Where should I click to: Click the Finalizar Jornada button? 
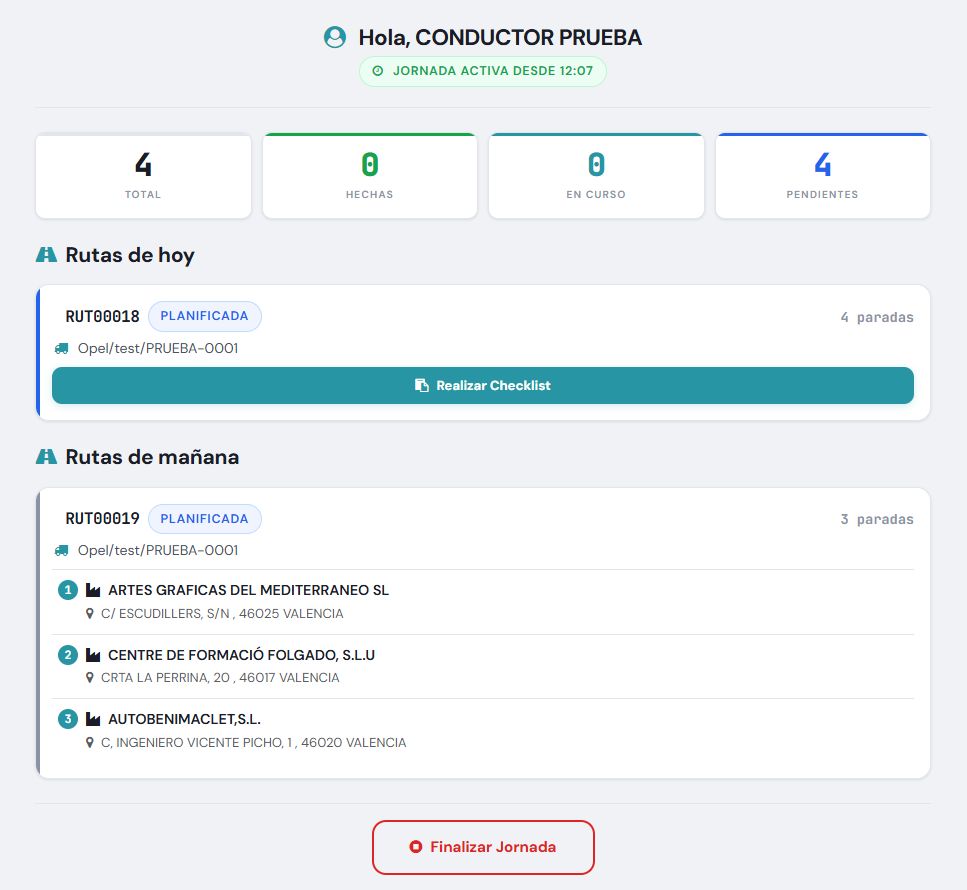point(483,847)
